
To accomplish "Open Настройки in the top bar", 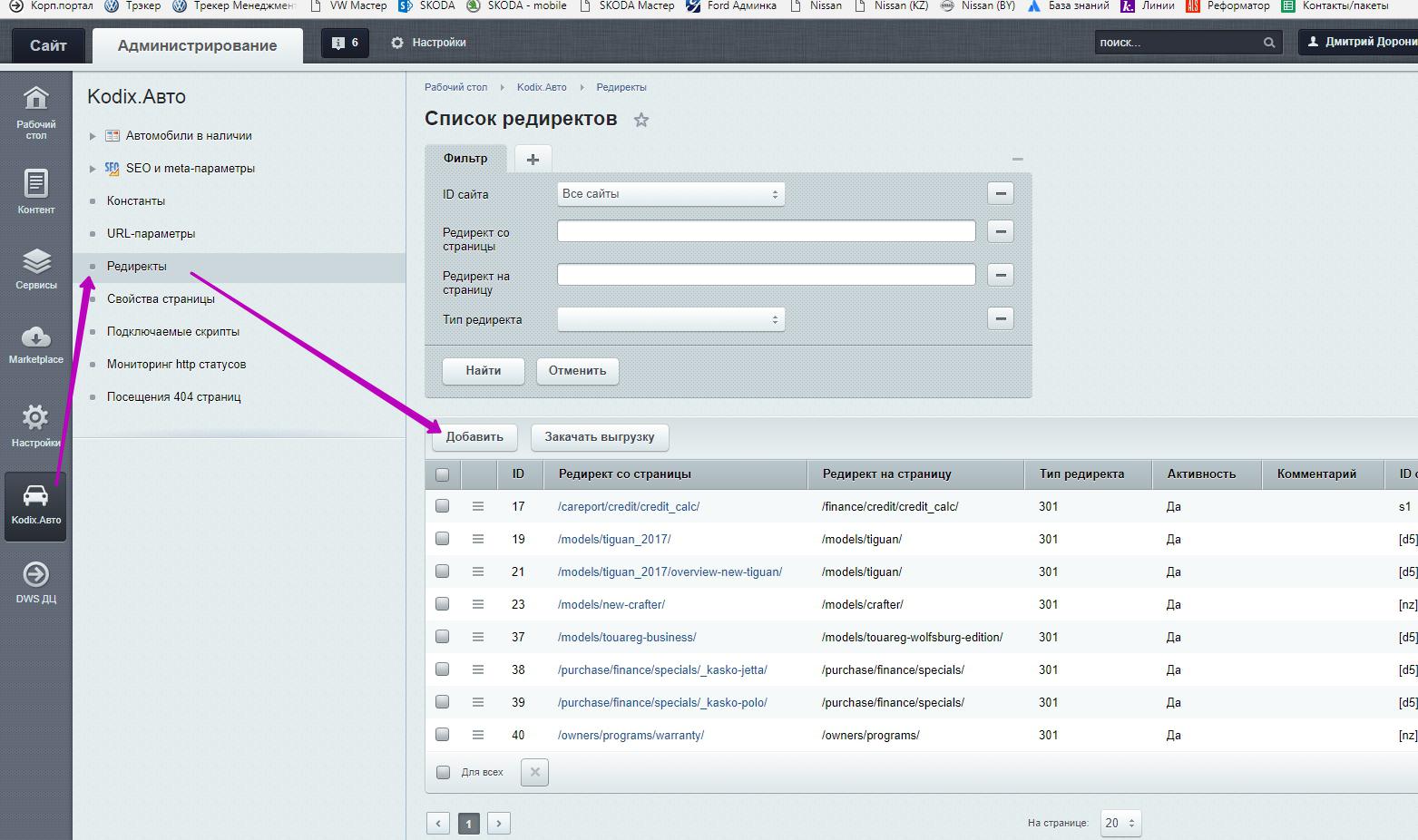I will point(428,43).
